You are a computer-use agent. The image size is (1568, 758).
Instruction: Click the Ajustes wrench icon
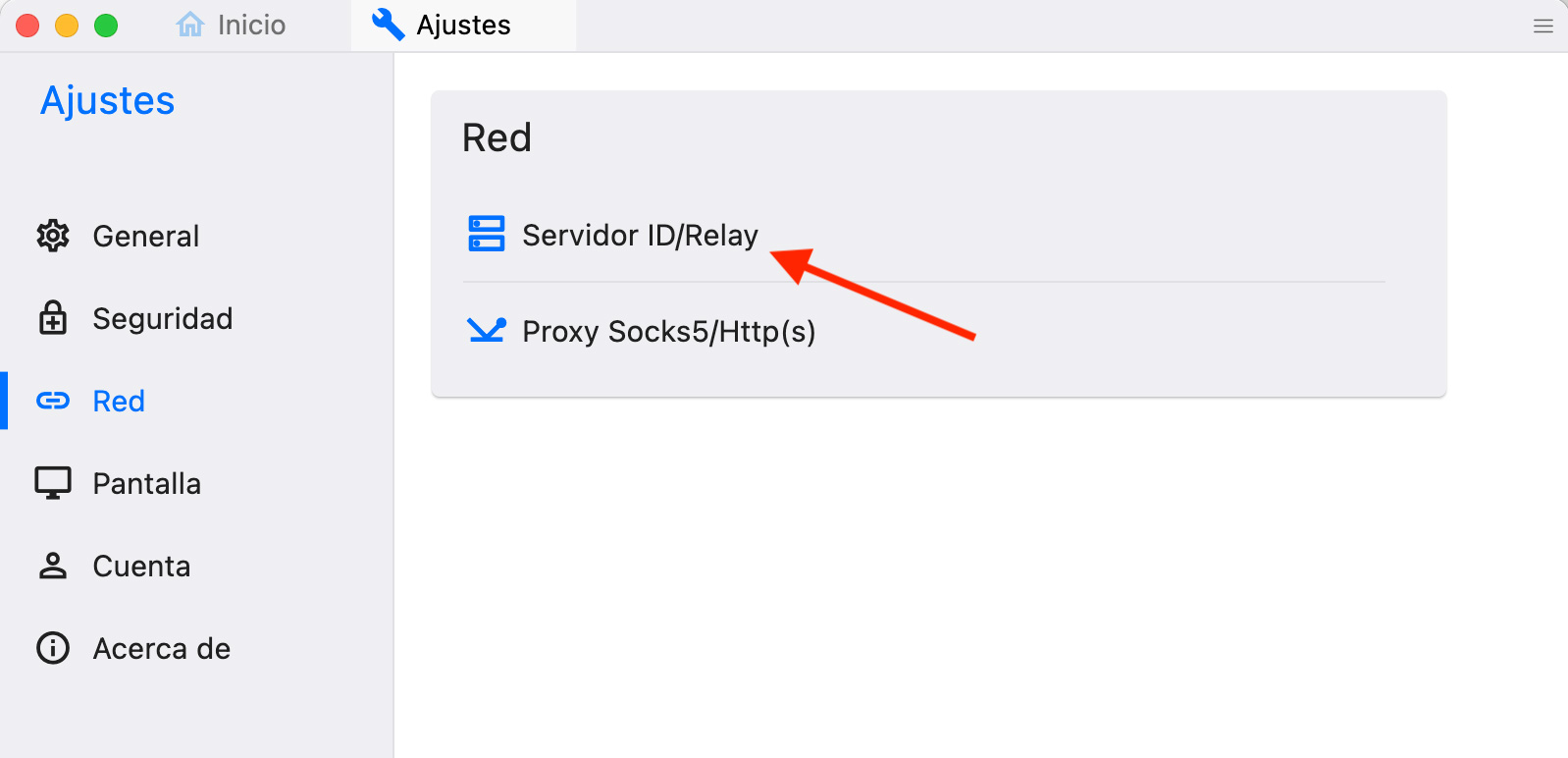[x=389, y=25]
